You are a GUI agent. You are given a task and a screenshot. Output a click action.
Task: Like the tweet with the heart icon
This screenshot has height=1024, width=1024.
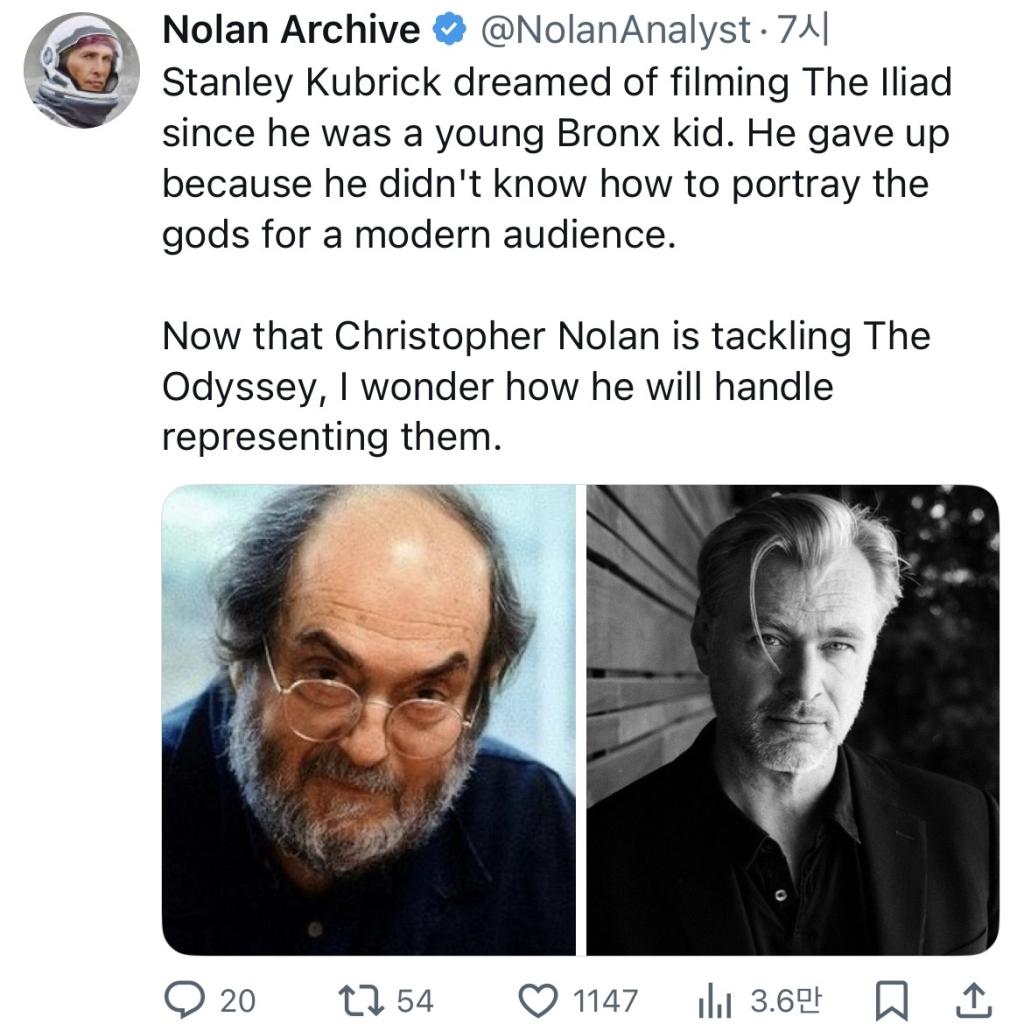point(541,999)
